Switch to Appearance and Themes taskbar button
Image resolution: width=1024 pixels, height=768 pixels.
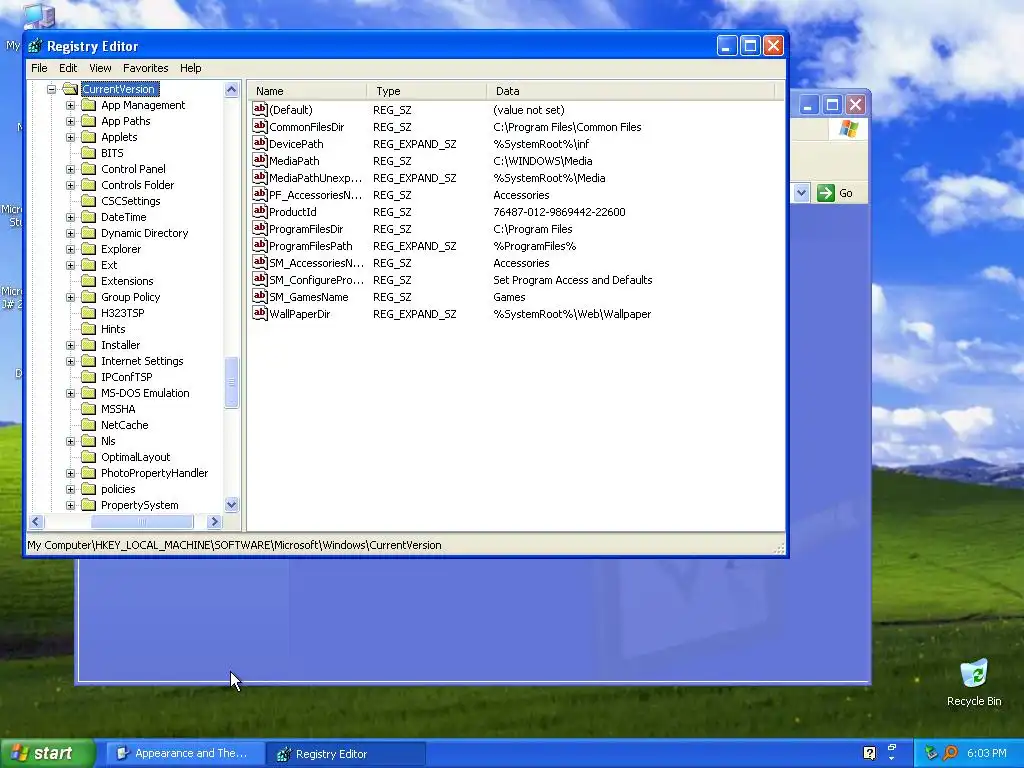coord(185,753)
